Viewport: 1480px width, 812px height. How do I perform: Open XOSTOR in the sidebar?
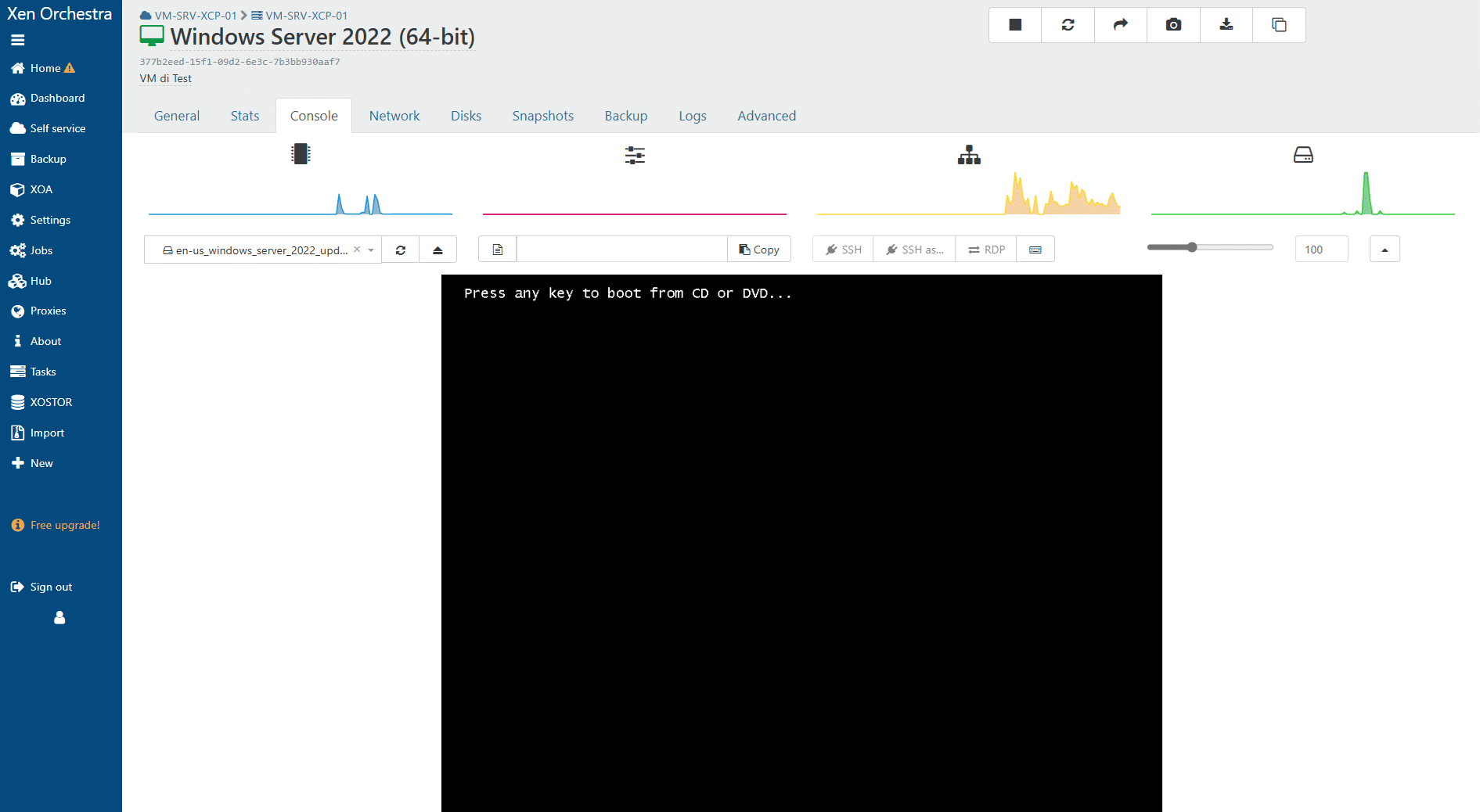[x=41, y=402]
